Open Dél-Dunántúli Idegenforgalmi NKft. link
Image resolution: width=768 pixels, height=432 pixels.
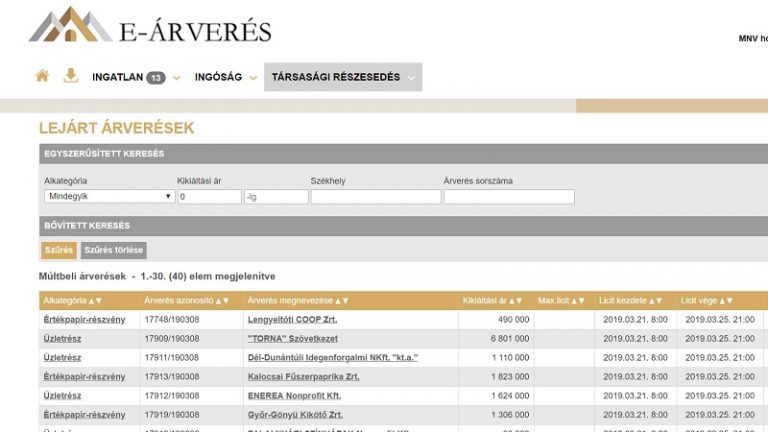[x=333, y=358]
